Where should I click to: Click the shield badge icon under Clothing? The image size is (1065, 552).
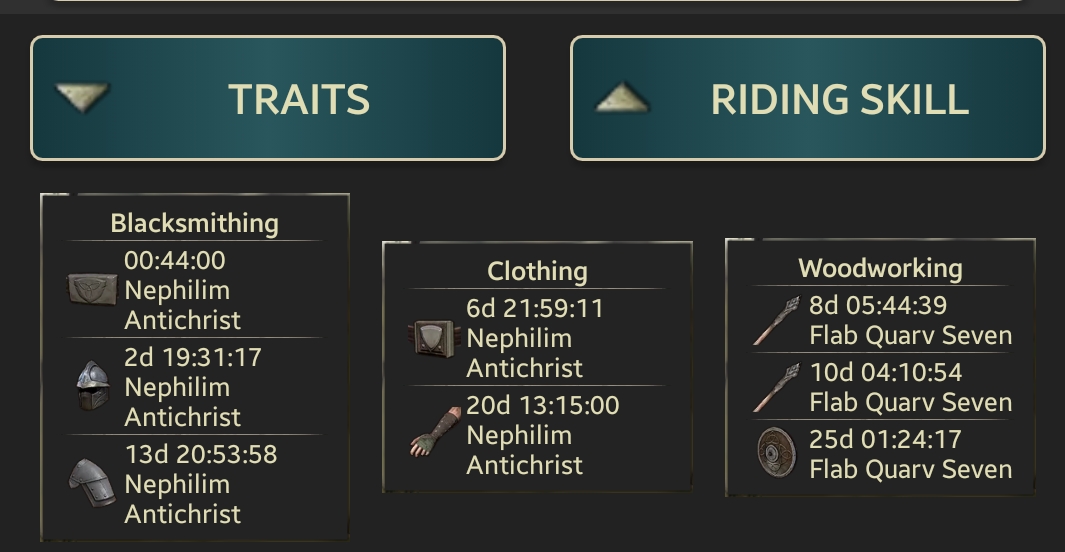pos(435,337)
